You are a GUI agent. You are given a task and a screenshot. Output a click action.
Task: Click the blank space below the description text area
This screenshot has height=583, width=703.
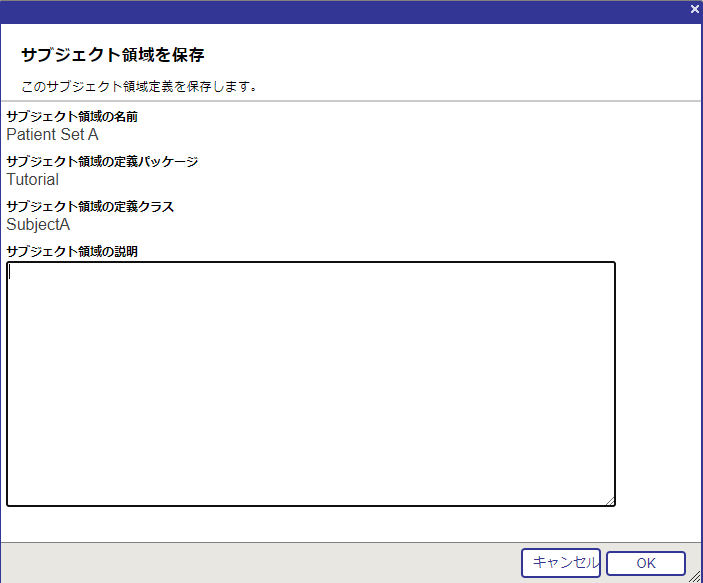[x=310, y=524]
